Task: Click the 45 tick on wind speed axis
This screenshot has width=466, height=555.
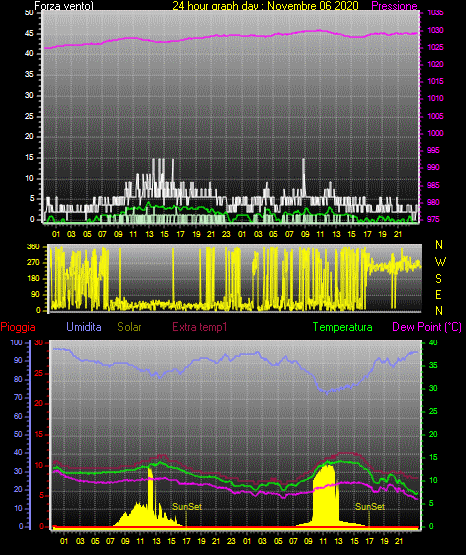Action: pos(29,34)
